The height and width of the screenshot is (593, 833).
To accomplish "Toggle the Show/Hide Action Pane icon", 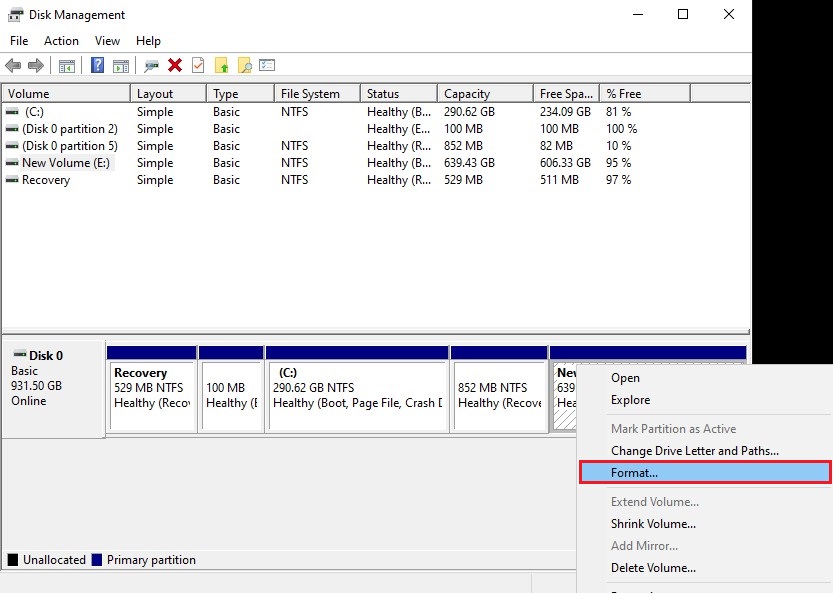I will [x=120, y=65].
